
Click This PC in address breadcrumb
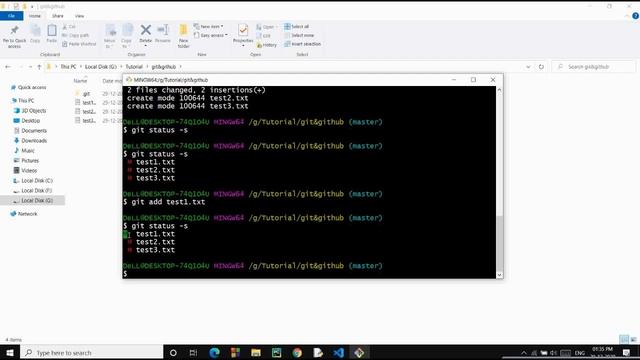tap(68, 67)
